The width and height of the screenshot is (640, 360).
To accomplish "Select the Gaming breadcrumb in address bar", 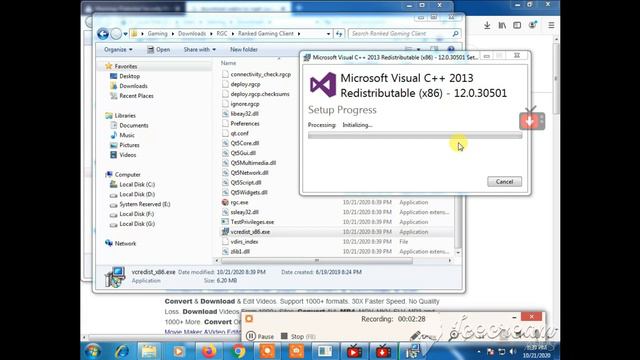I will 158,33.
